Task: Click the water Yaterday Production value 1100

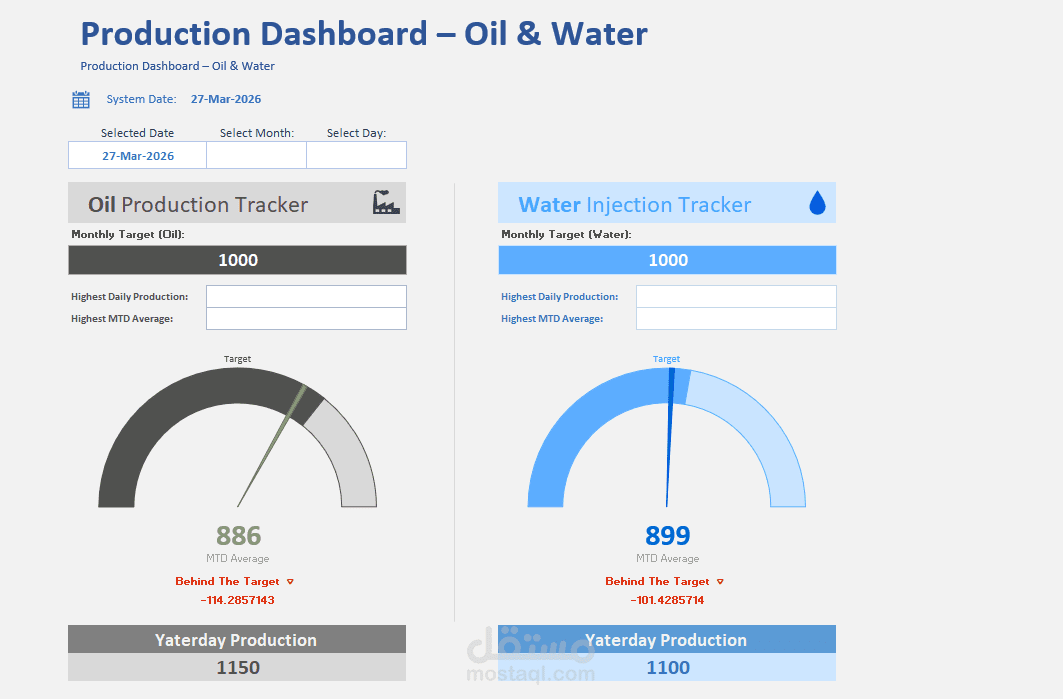Action: [x=668, y=668]
